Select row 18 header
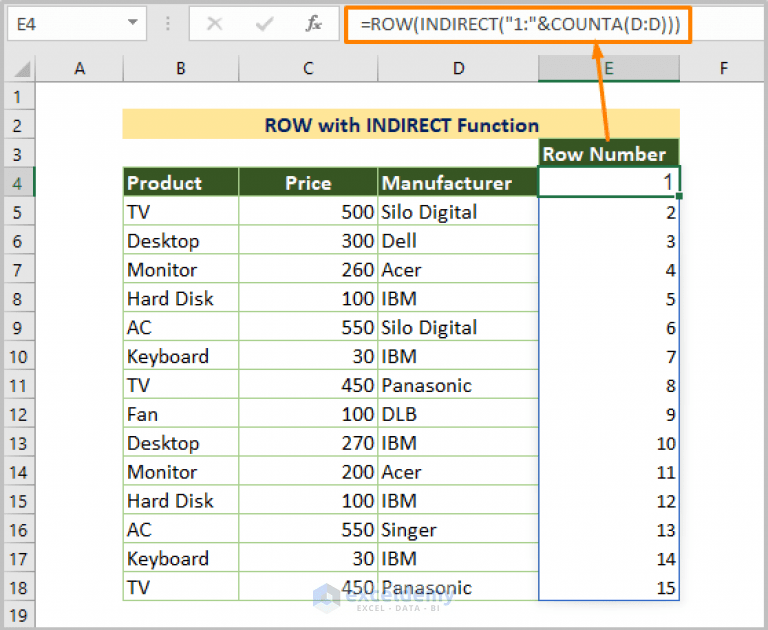 pyautogui.click(x=19, y=587)
